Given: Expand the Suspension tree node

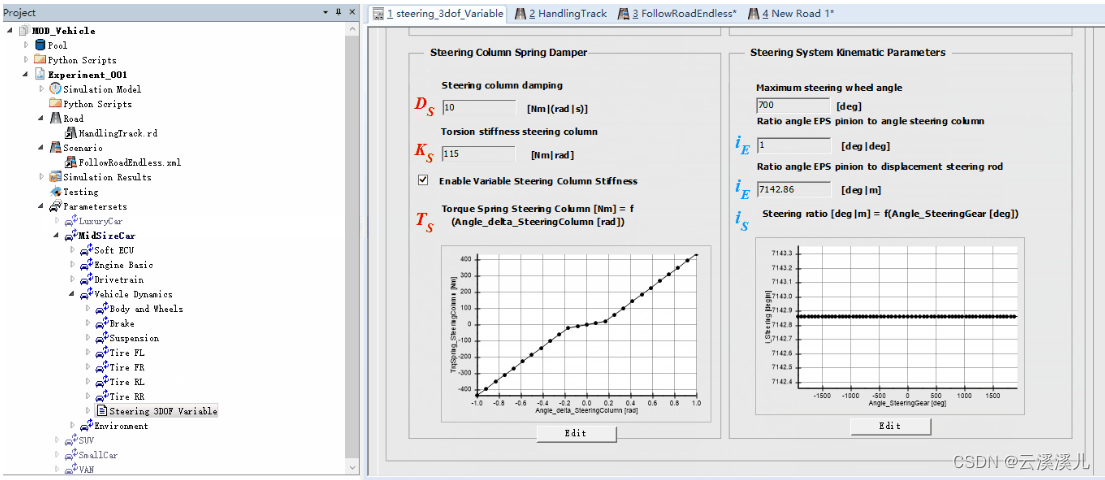Looking at the screenshot, I should [x=88, y=338].
